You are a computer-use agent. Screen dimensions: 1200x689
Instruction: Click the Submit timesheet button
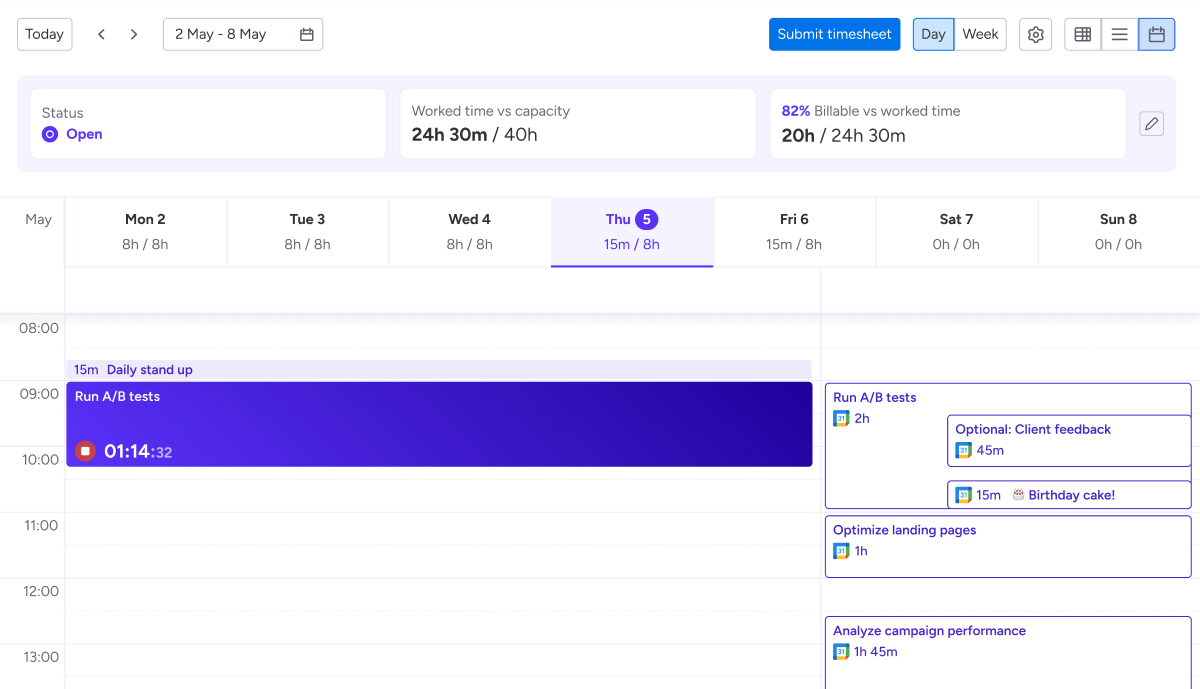pyautogui.click(x=834, y=34)
